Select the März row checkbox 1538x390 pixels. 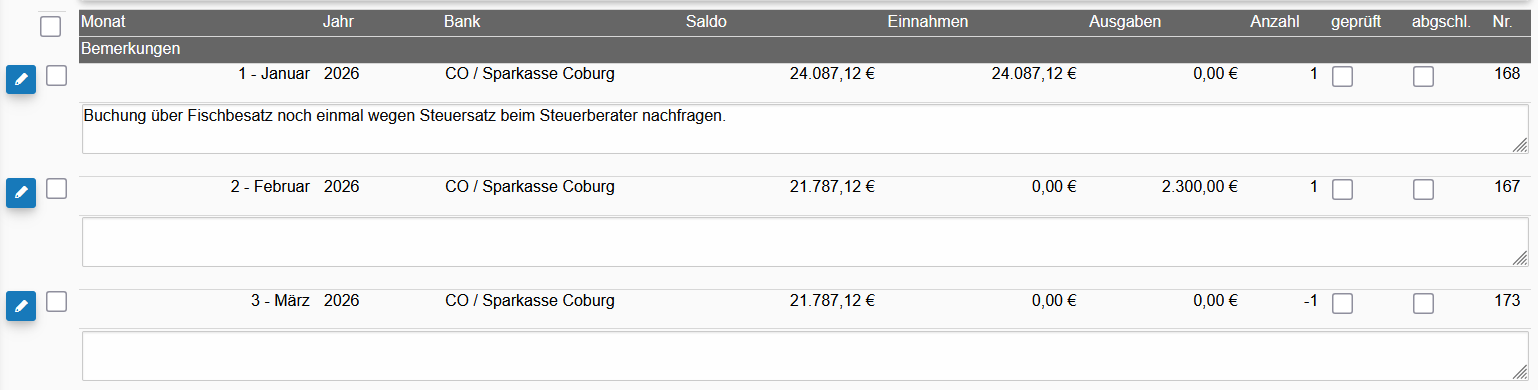(56, 301)
